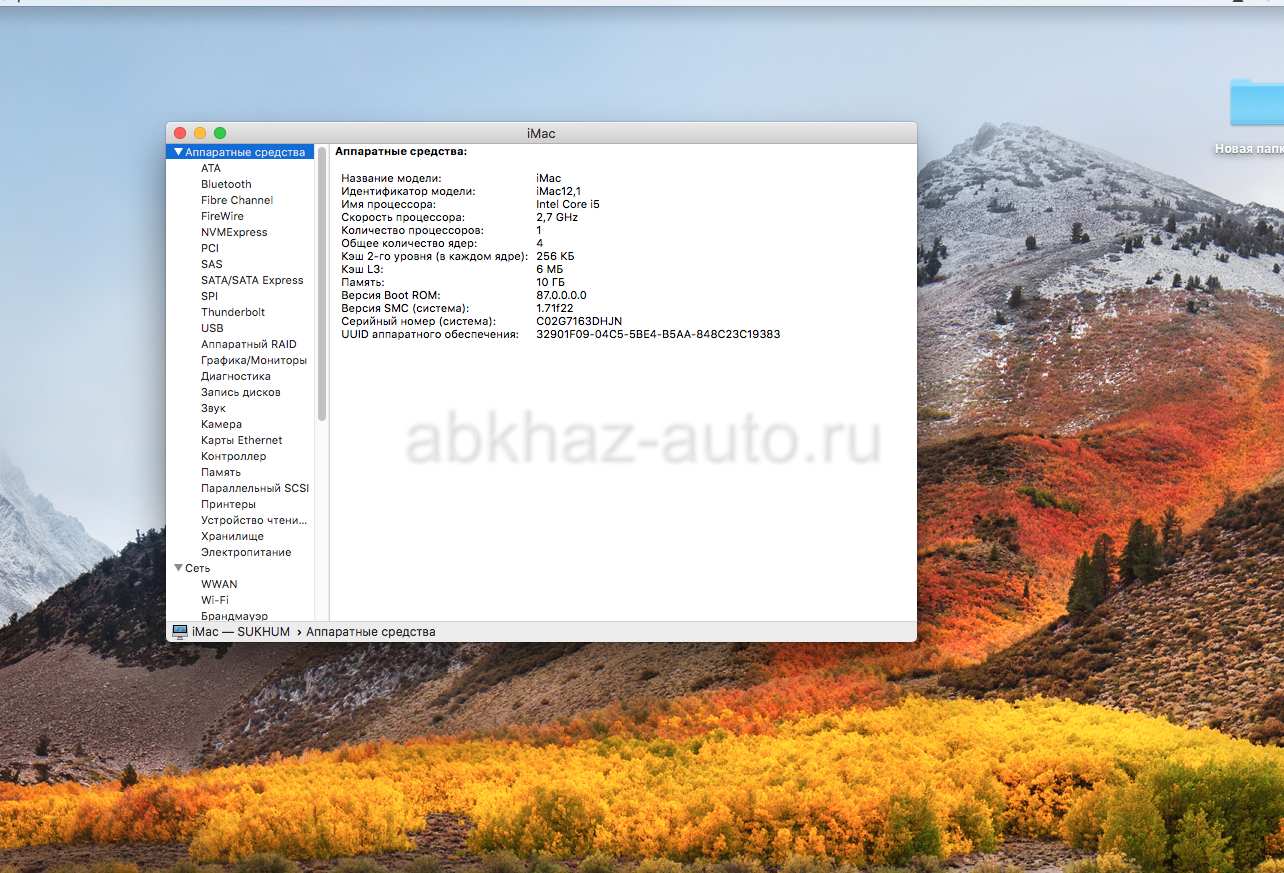The image size is (1284, 873).
Task: Click iMac — SUKHUM in path bar
Action: point(241,632)
